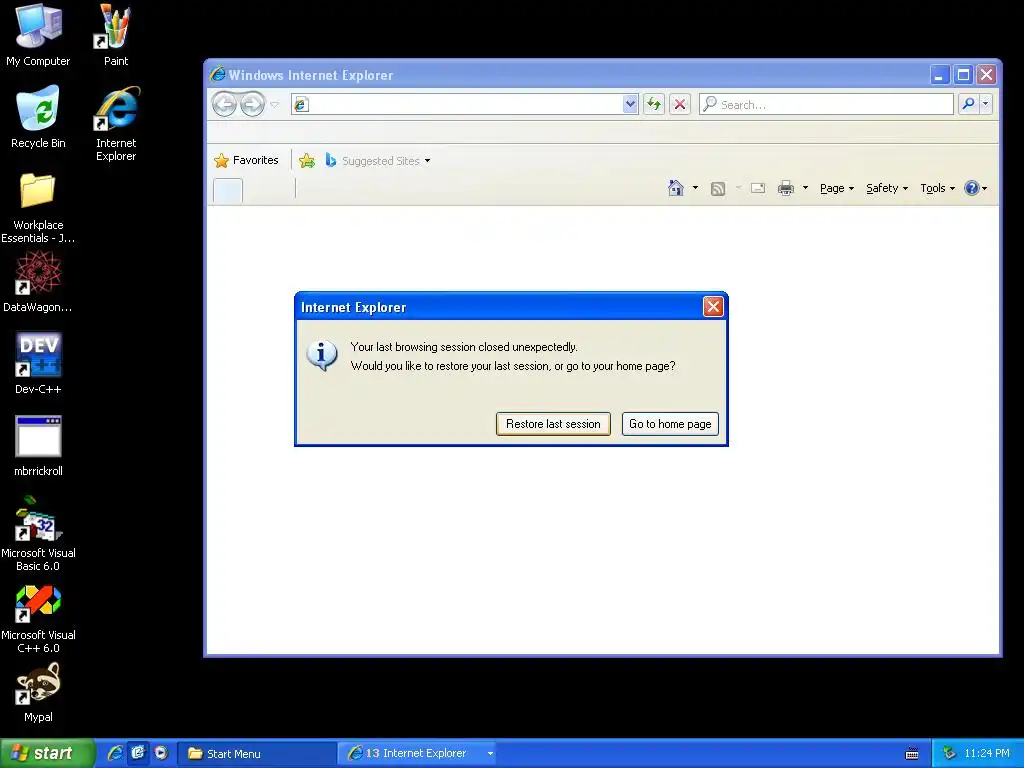
Task: Open the Tools menu
Action: click(x=937, y=188)
